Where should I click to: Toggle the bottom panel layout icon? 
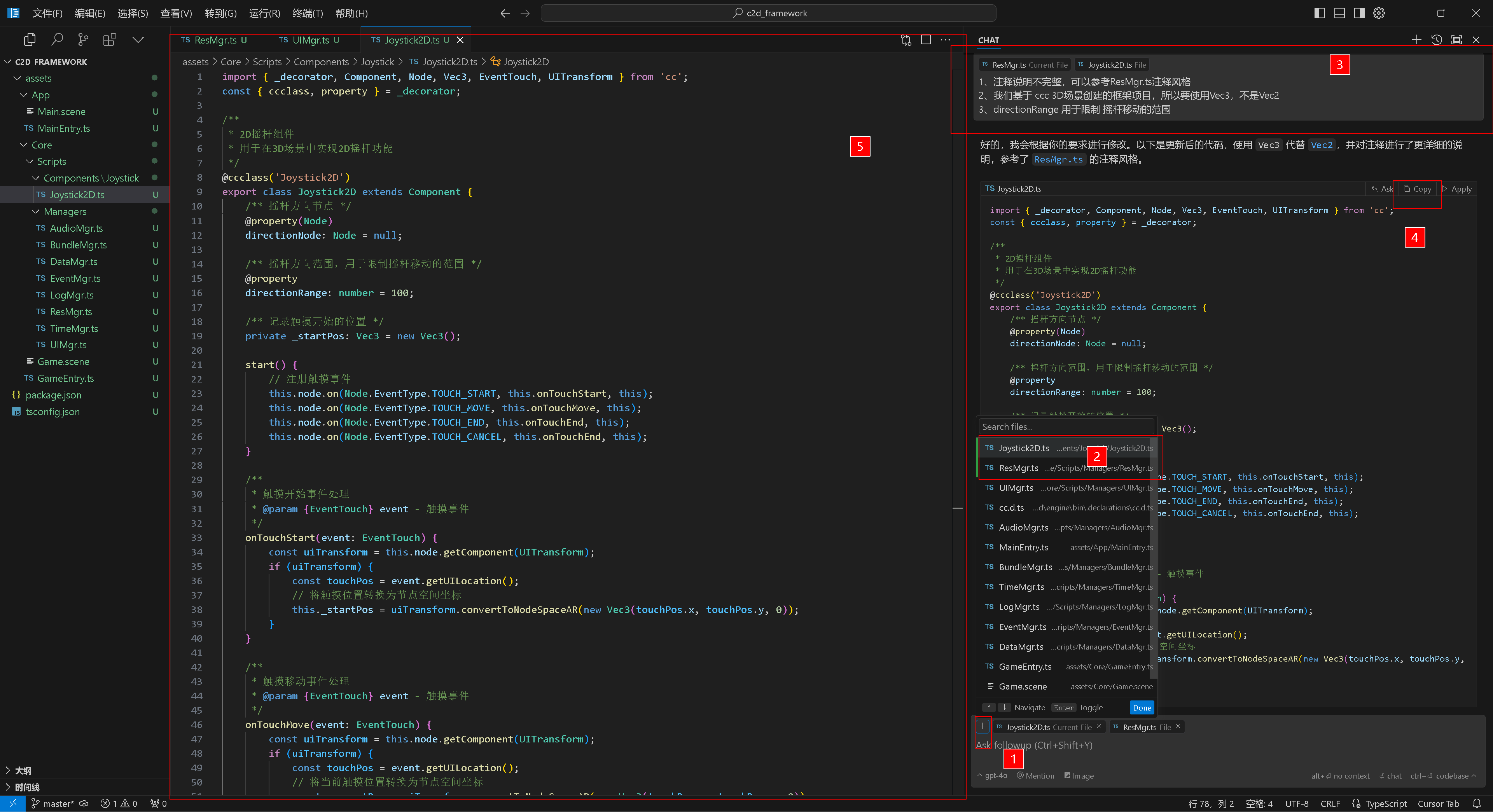click(x=1339, y=13)
